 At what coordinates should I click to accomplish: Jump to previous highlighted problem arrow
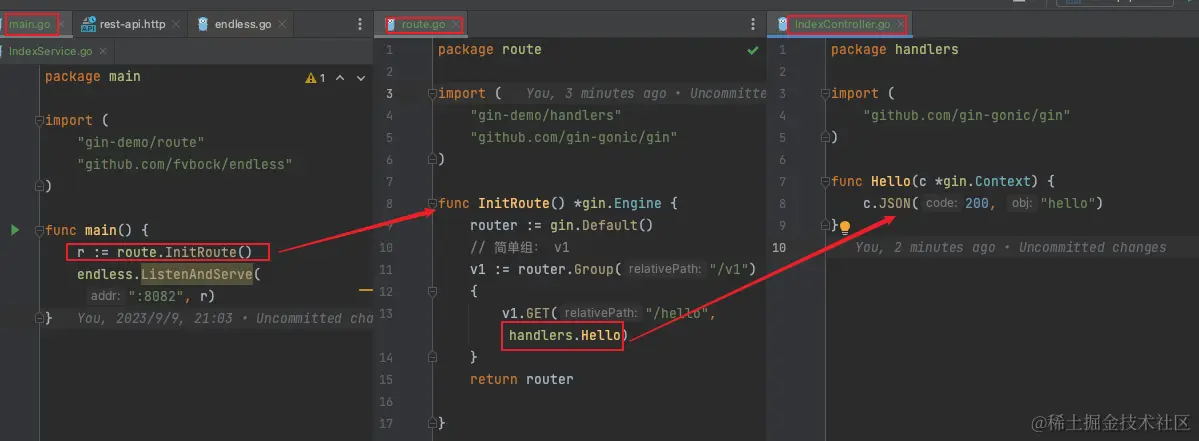[341, 78]
